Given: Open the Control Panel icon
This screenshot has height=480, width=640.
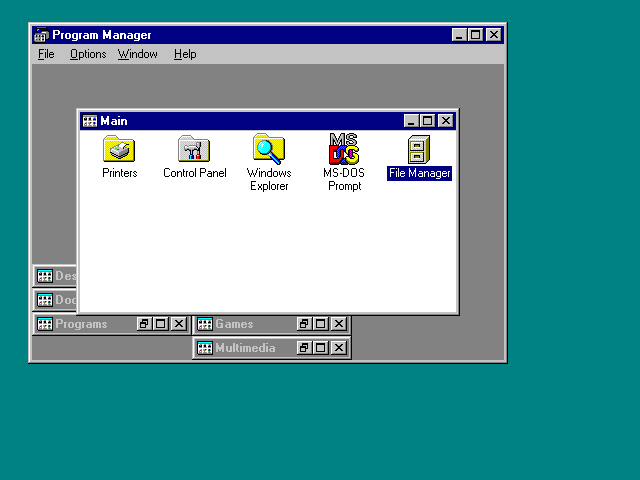Looking at the screenshot, I should (x=194, y=149).
